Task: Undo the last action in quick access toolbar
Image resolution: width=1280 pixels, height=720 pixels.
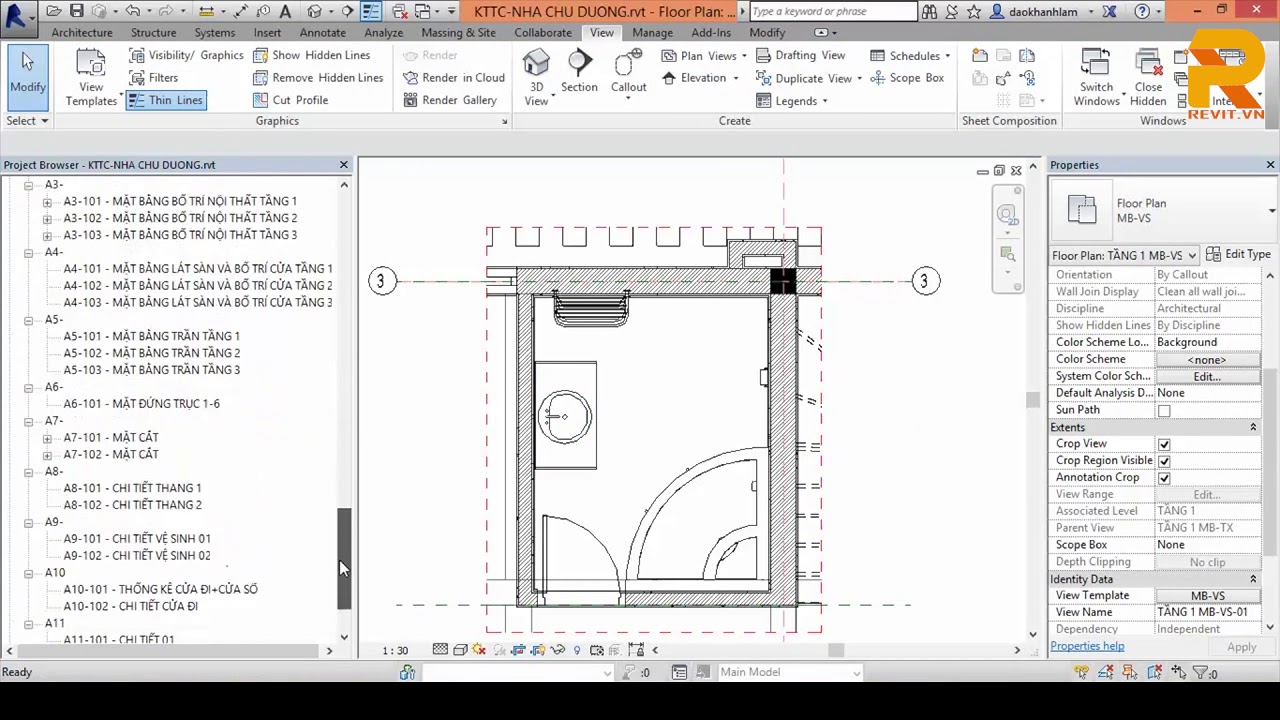Action: click(133, 11)
